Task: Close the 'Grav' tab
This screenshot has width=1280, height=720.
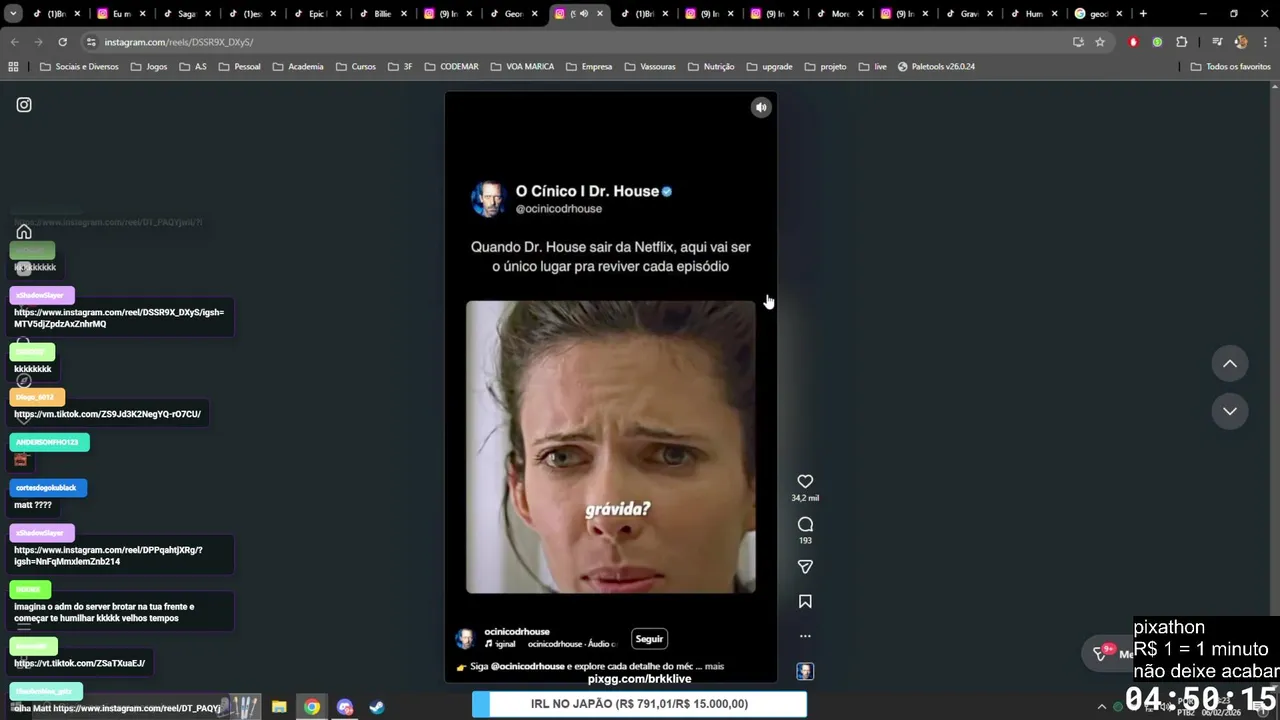Action: [x=989, y=14]
